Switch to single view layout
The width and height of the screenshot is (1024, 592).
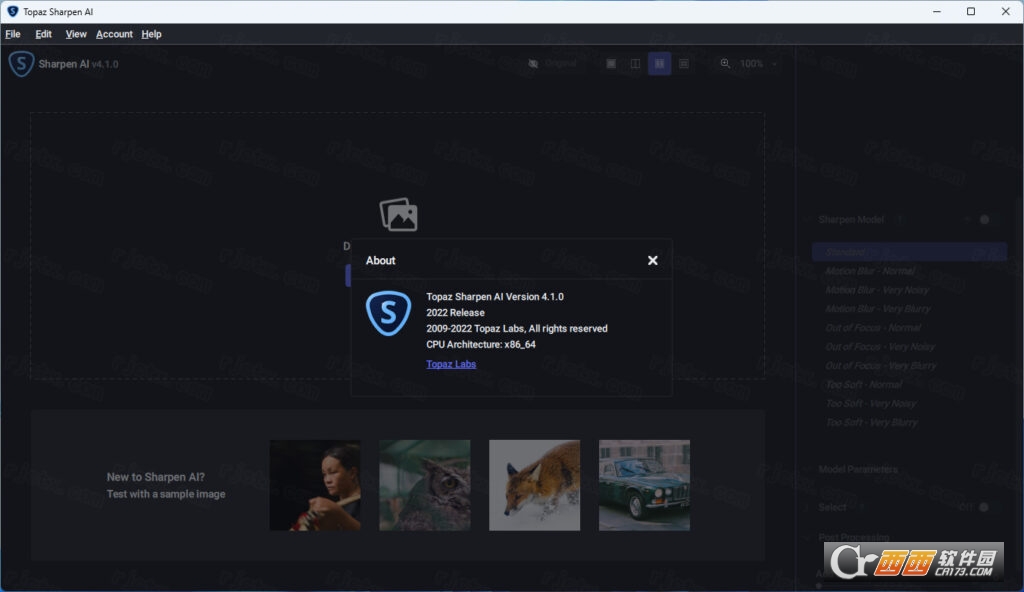tap(611, 63)
